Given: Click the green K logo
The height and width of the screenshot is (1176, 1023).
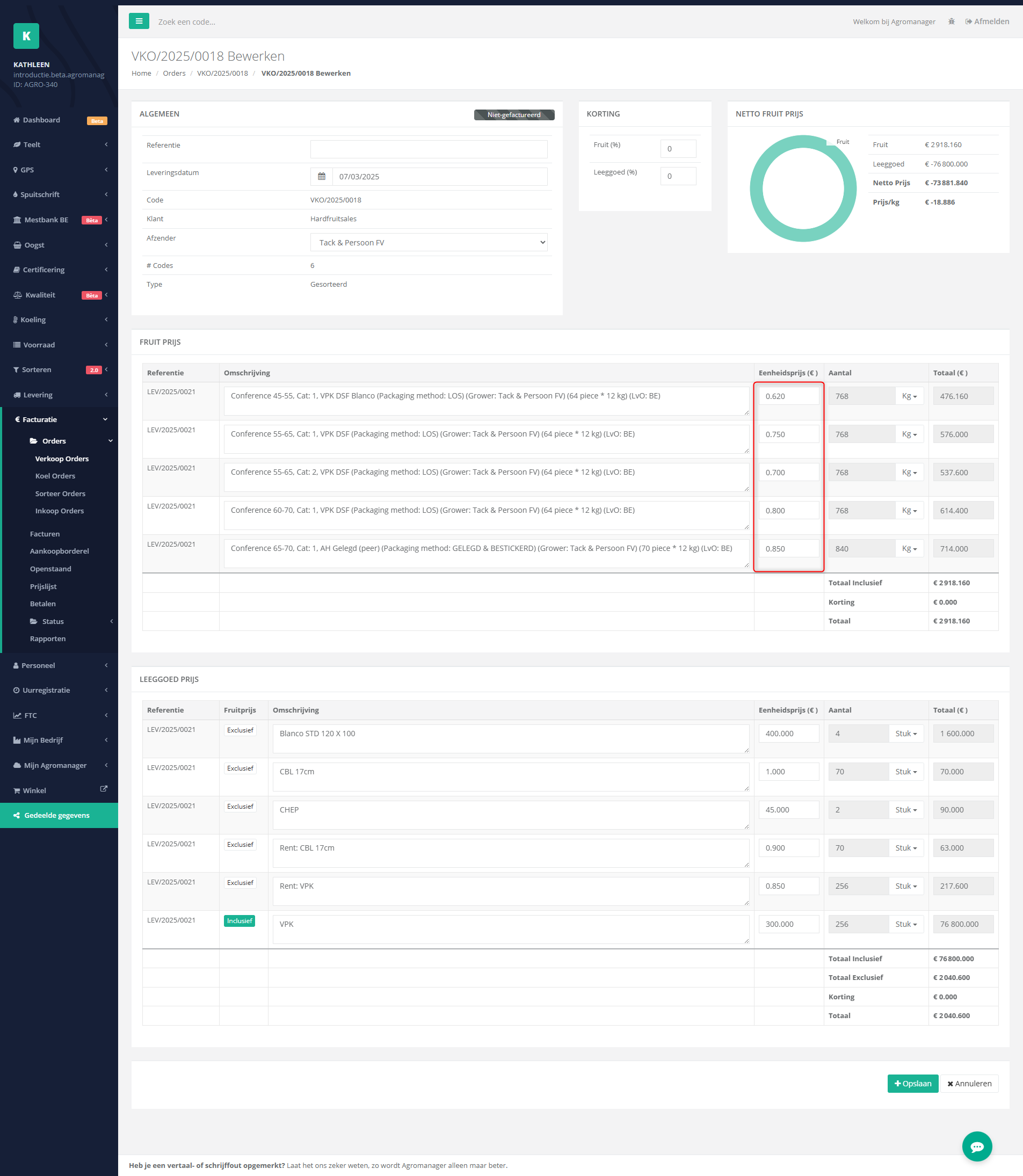Looking at the screenshot, I should point(26,36).
